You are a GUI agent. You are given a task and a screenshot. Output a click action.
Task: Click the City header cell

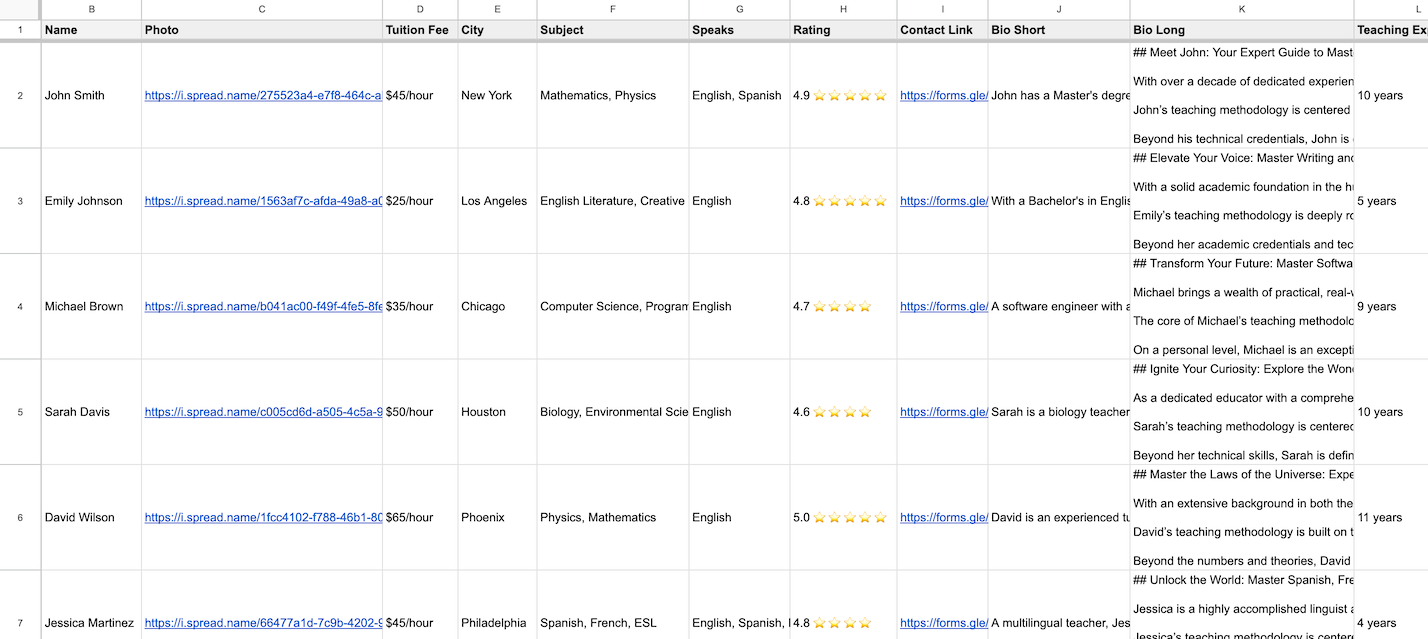click(497, 30)
